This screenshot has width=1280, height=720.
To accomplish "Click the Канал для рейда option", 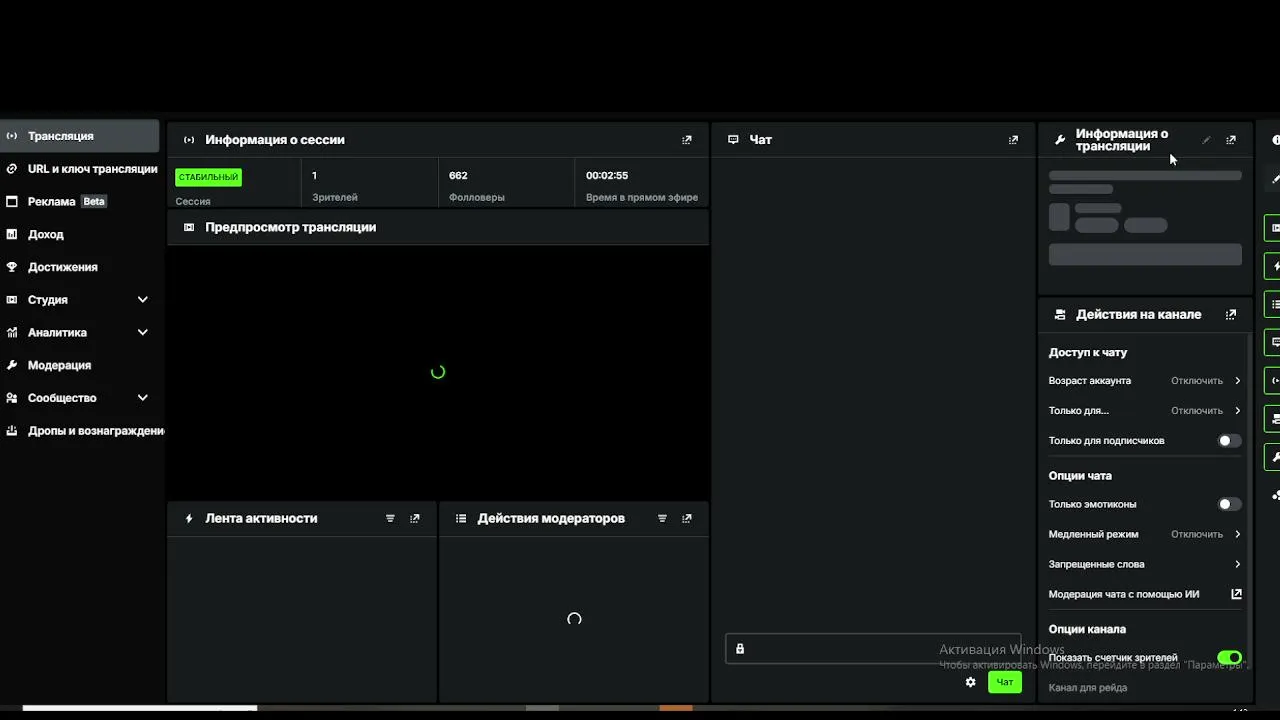I will pos(1088,688).
